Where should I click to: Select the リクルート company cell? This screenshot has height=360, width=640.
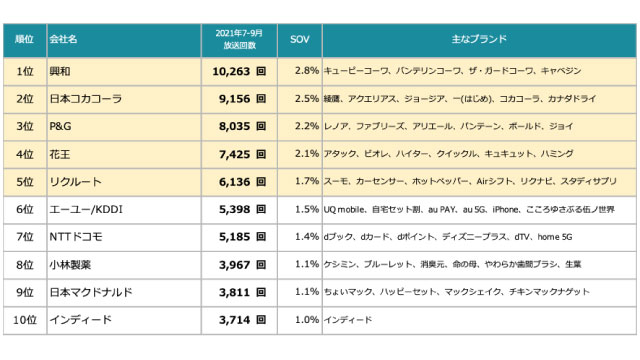click(124, 182)
